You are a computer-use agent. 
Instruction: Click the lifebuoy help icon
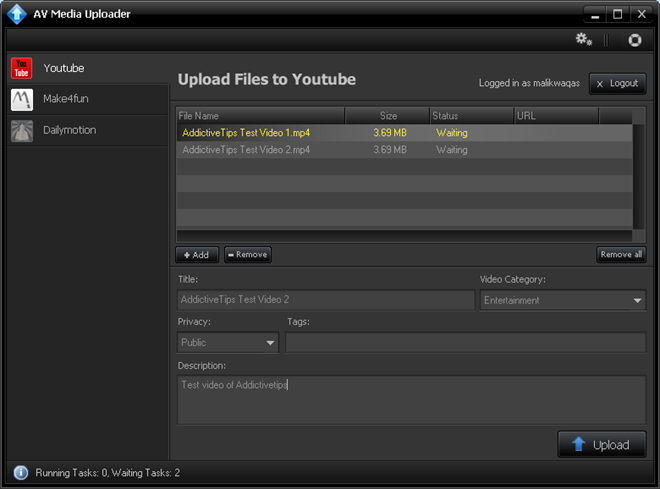635,40
